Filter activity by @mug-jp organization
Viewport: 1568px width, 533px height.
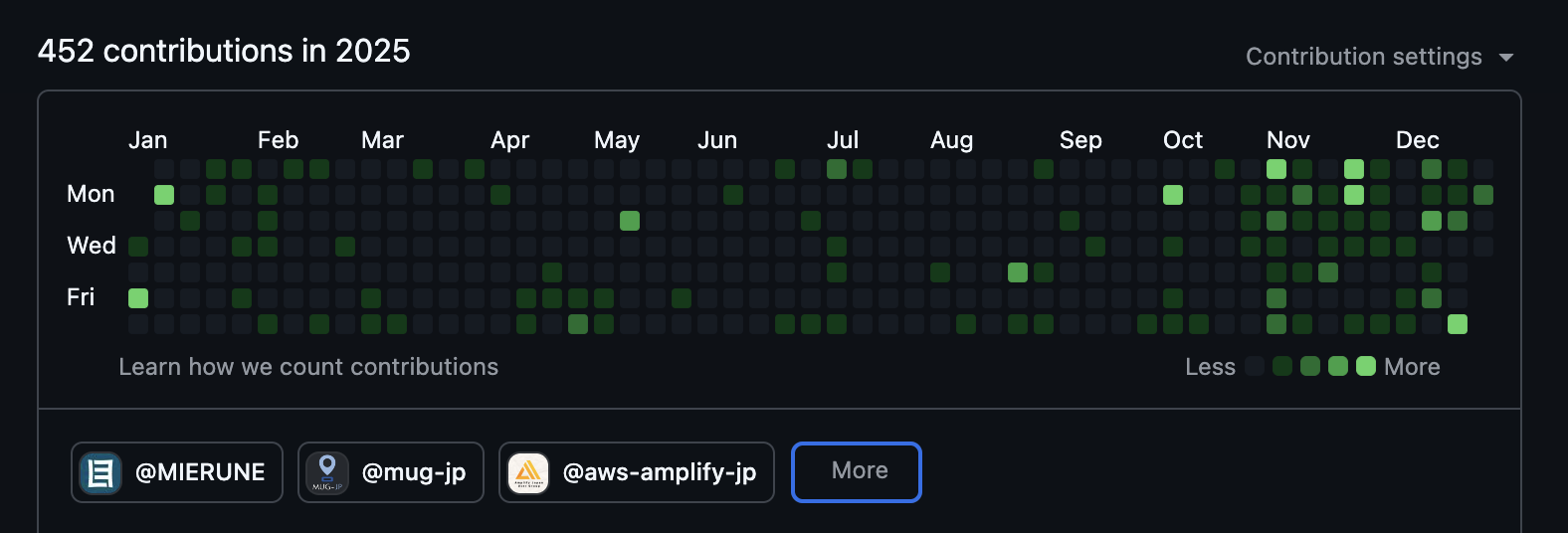pos(414,472)
